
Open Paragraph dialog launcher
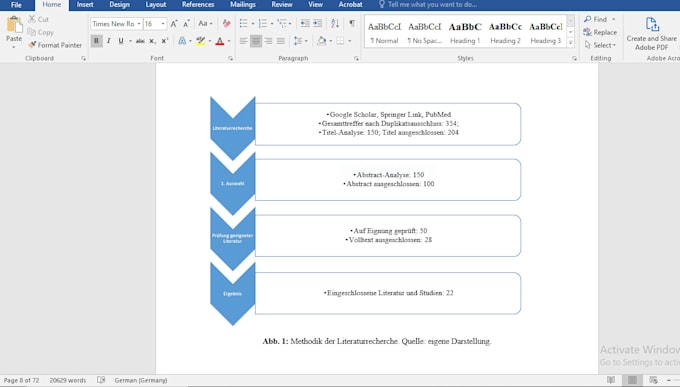pos(356,58)
